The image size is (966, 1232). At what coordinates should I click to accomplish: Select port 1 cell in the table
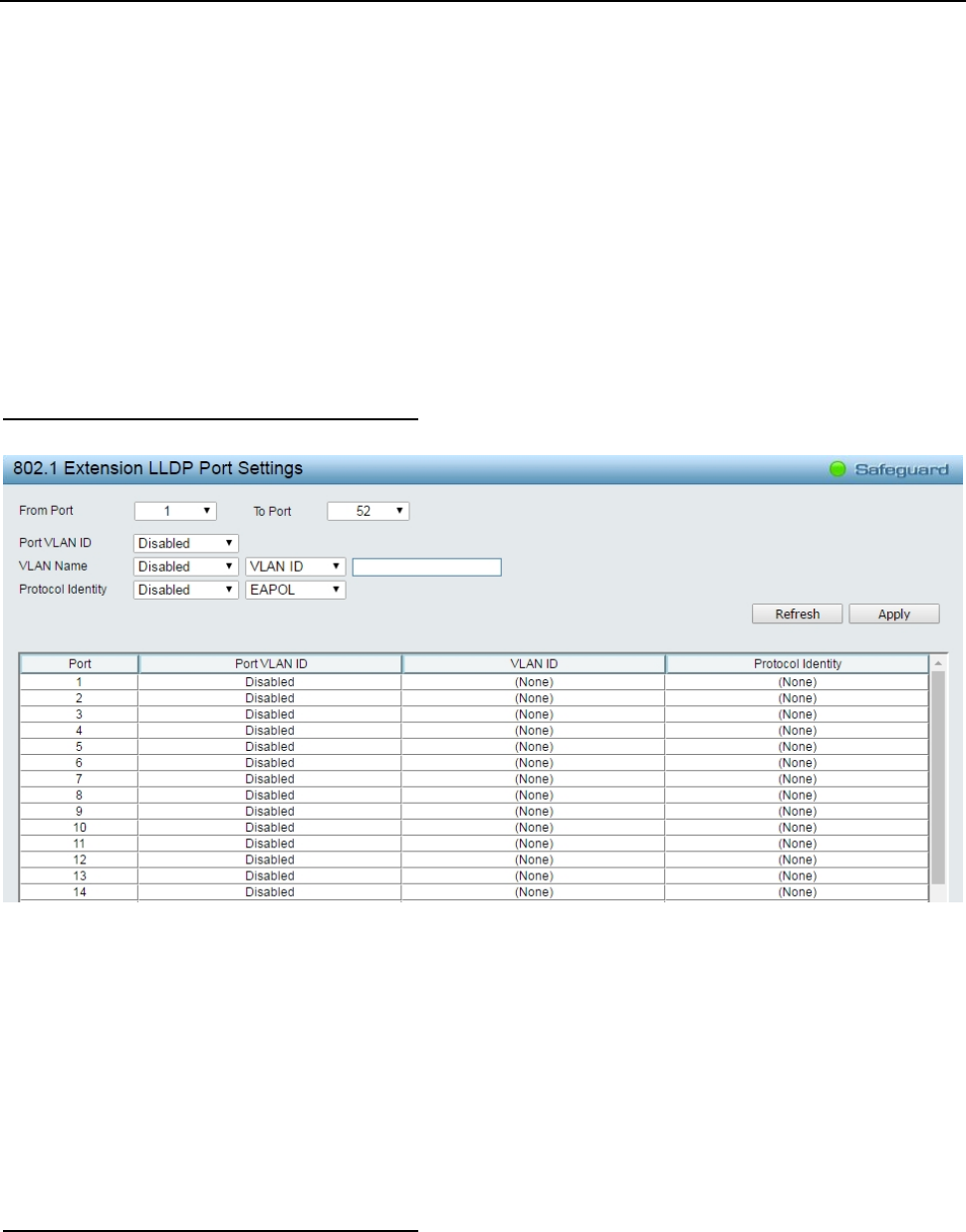(x=80, y=682)
